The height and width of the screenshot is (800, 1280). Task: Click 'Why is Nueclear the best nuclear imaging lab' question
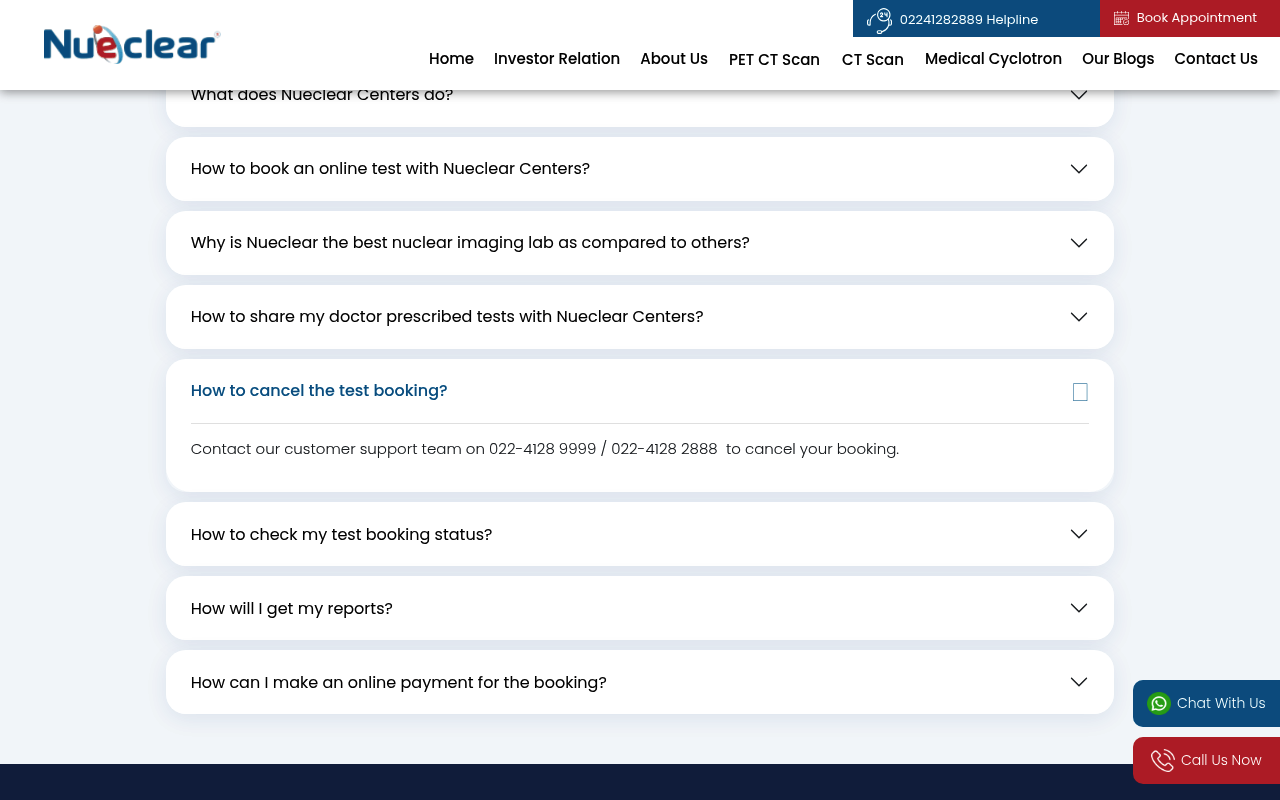tap(470, 243)
